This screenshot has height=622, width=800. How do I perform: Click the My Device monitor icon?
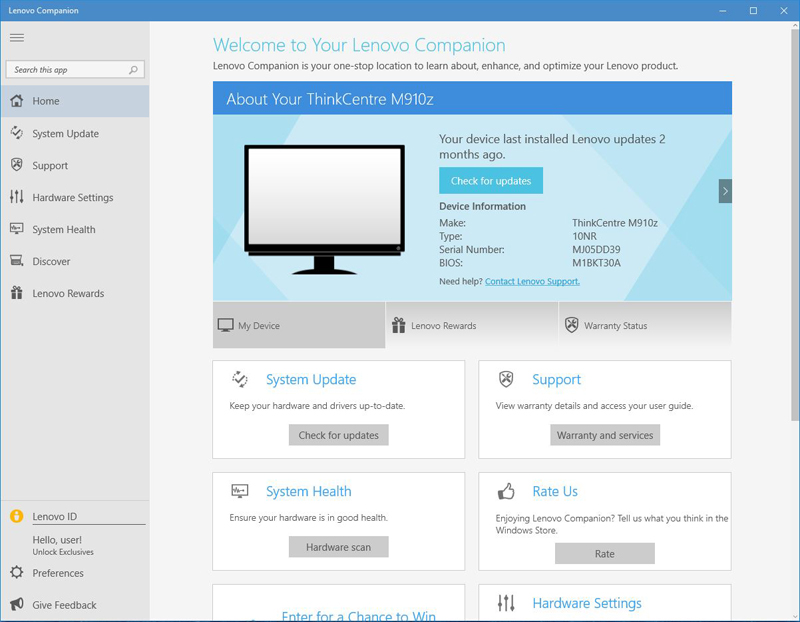coord(226,326)
